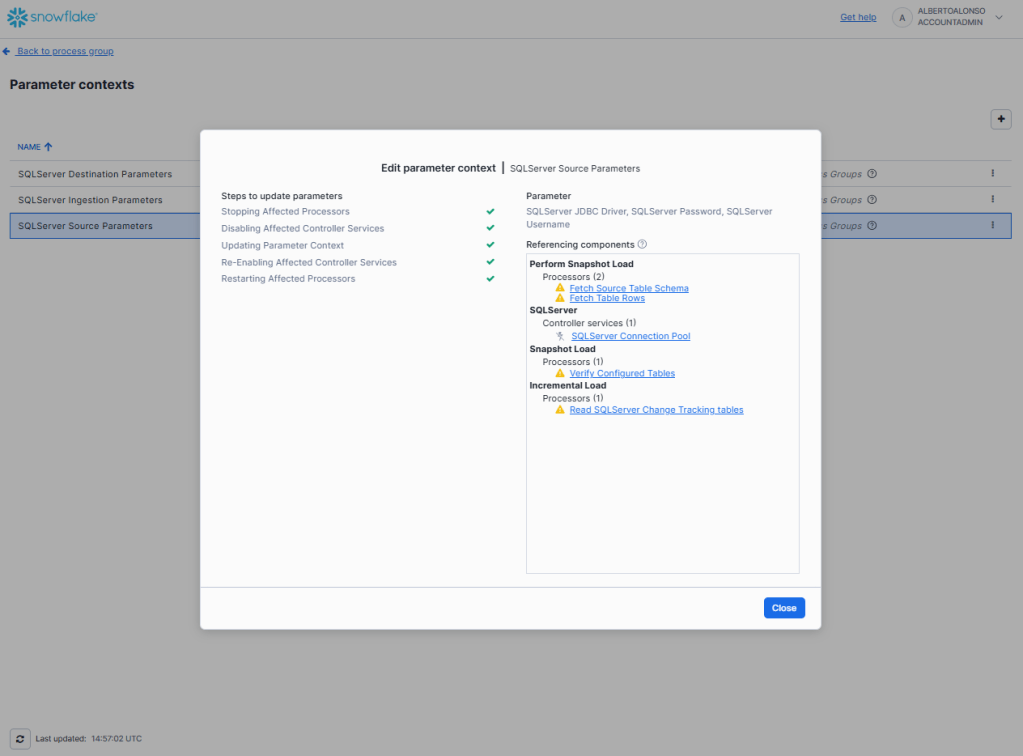Open the SQLServer Connection Pool service

pos(630,336)
